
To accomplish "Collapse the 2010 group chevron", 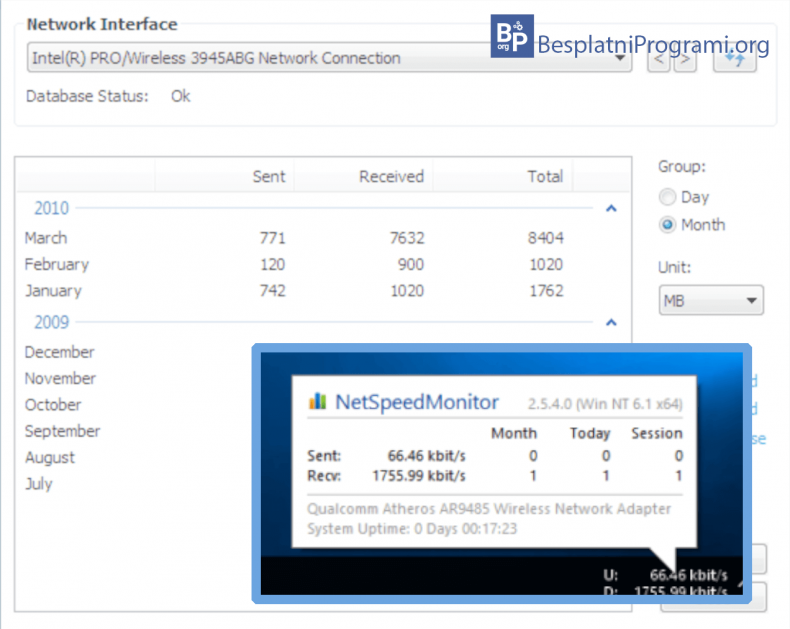I will click(x=611, y=208).
